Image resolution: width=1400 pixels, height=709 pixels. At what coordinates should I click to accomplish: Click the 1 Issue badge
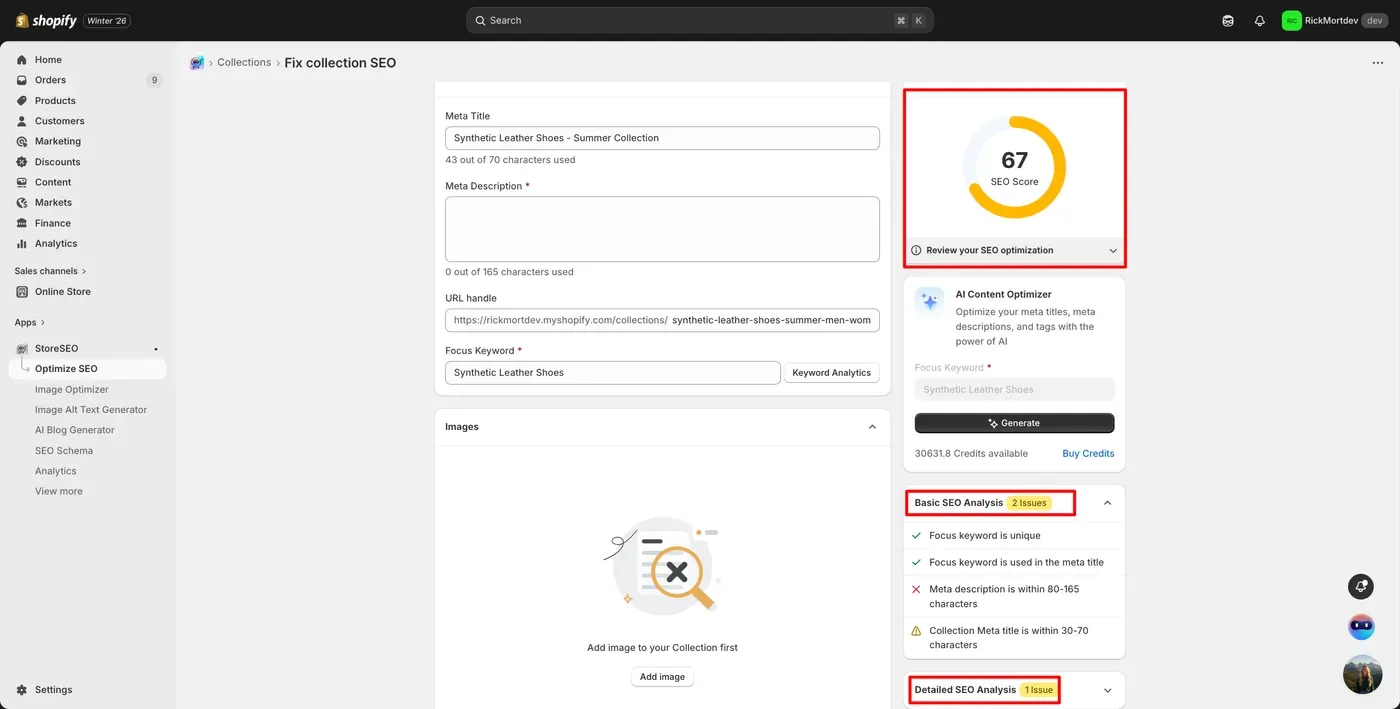[x=1038, y=690]
